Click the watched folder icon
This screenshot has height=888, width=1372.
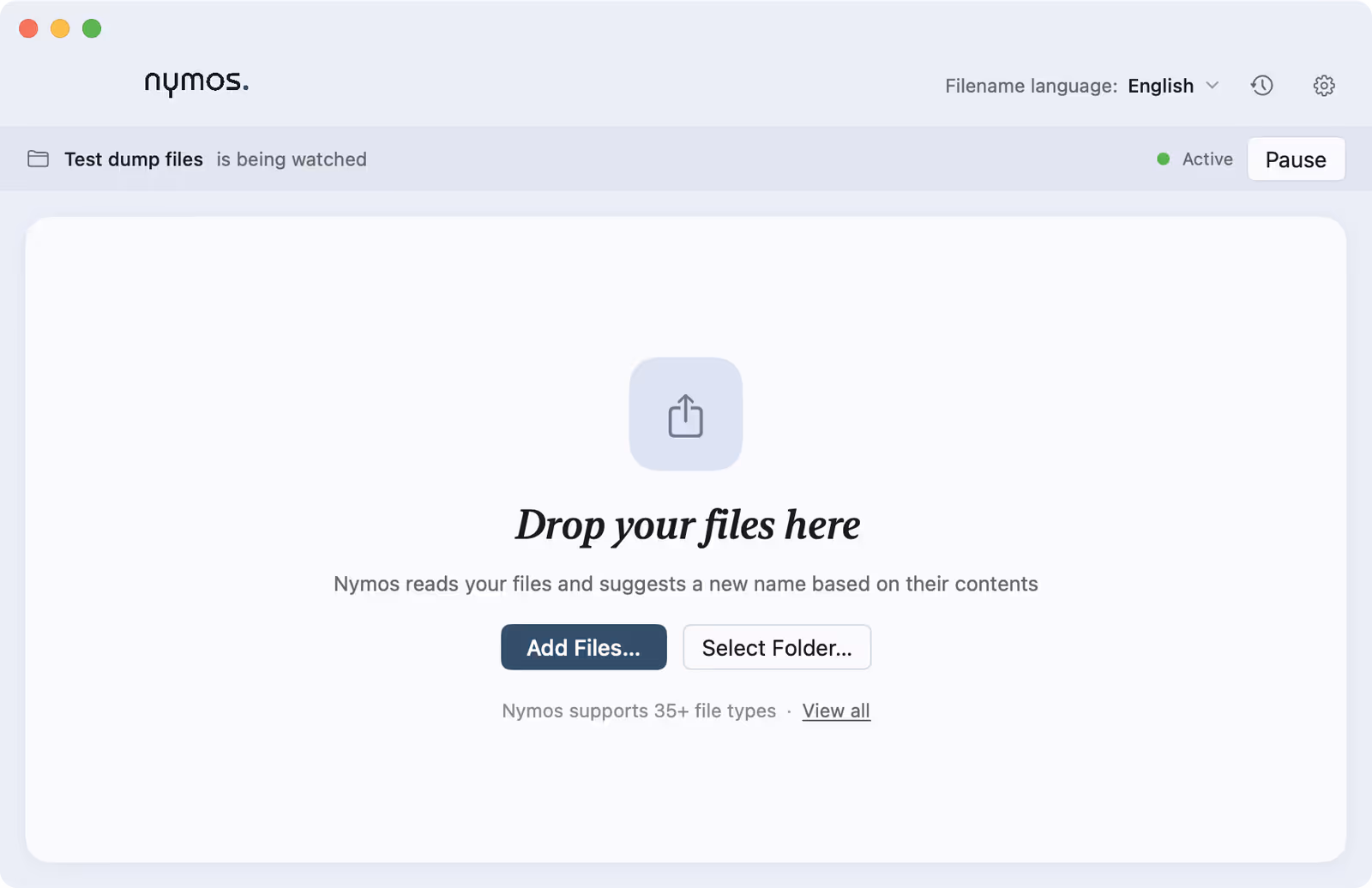pyautogui.click(x=38, y=159)
